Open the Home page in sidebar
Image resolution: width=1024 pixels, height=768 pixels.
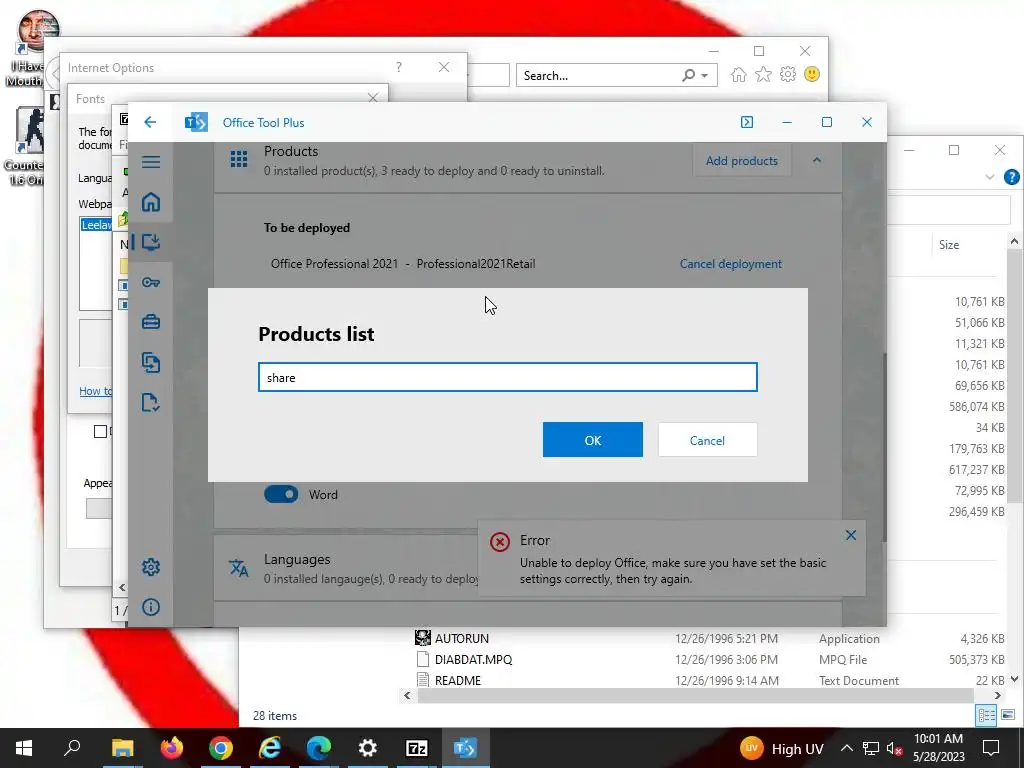(x=151, y=202)
